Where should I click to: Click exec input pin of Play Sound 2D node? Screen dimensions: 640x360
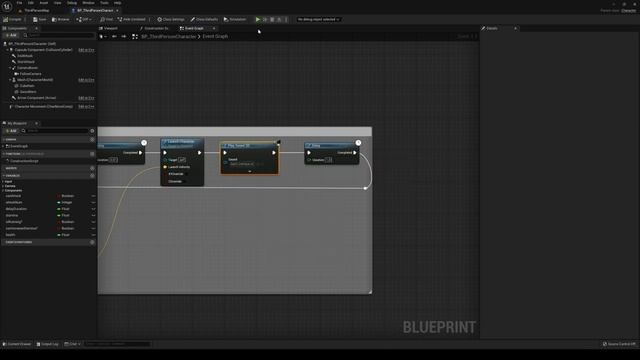[x=225, y=153]
